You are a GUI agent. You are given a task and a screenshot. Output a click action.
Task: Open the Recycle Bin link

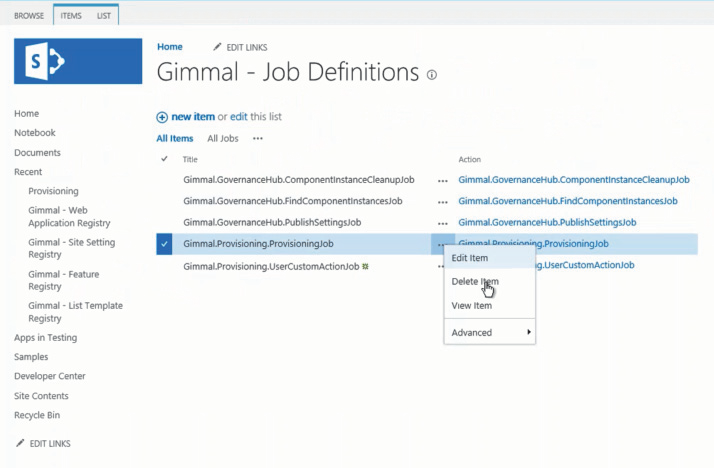click(36, 415)
